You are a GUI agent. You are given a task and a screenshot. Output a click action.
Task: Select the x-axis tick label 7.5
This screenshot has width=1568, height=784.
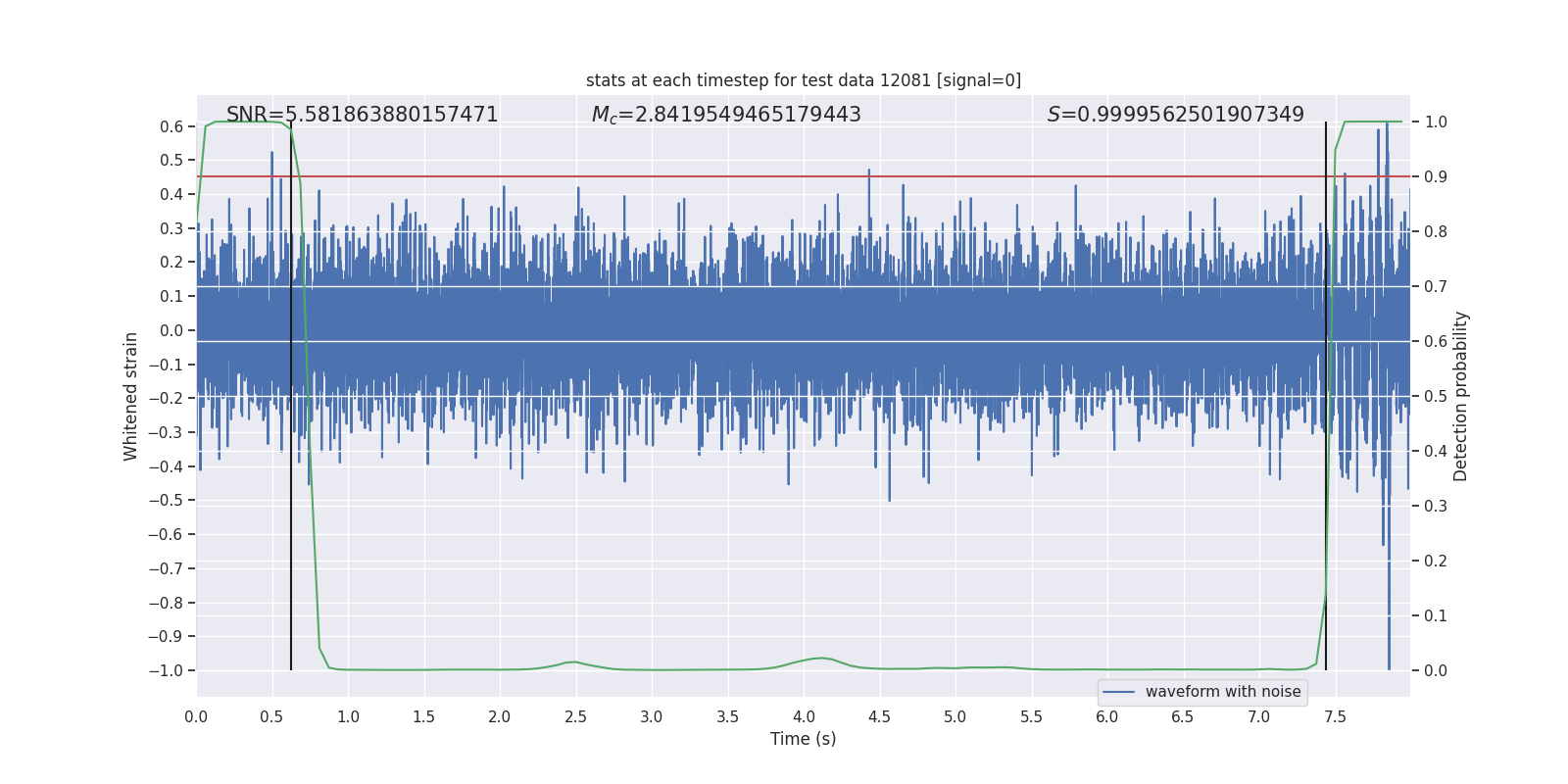coord(1335,717)
